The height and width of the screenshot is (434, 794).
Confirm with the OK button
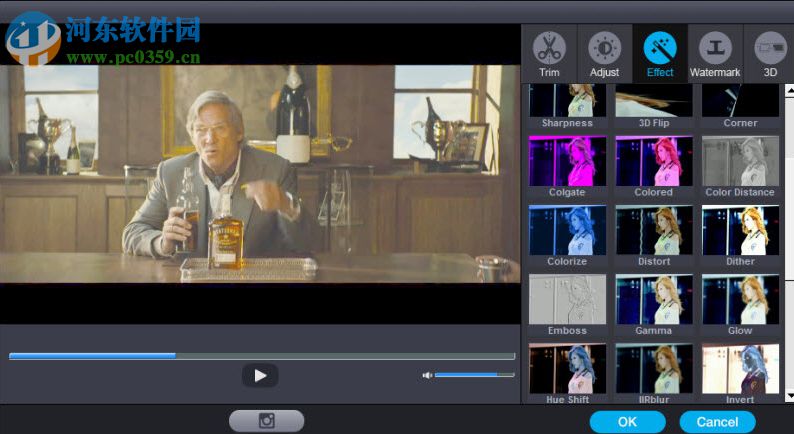[x=627, y=421]
